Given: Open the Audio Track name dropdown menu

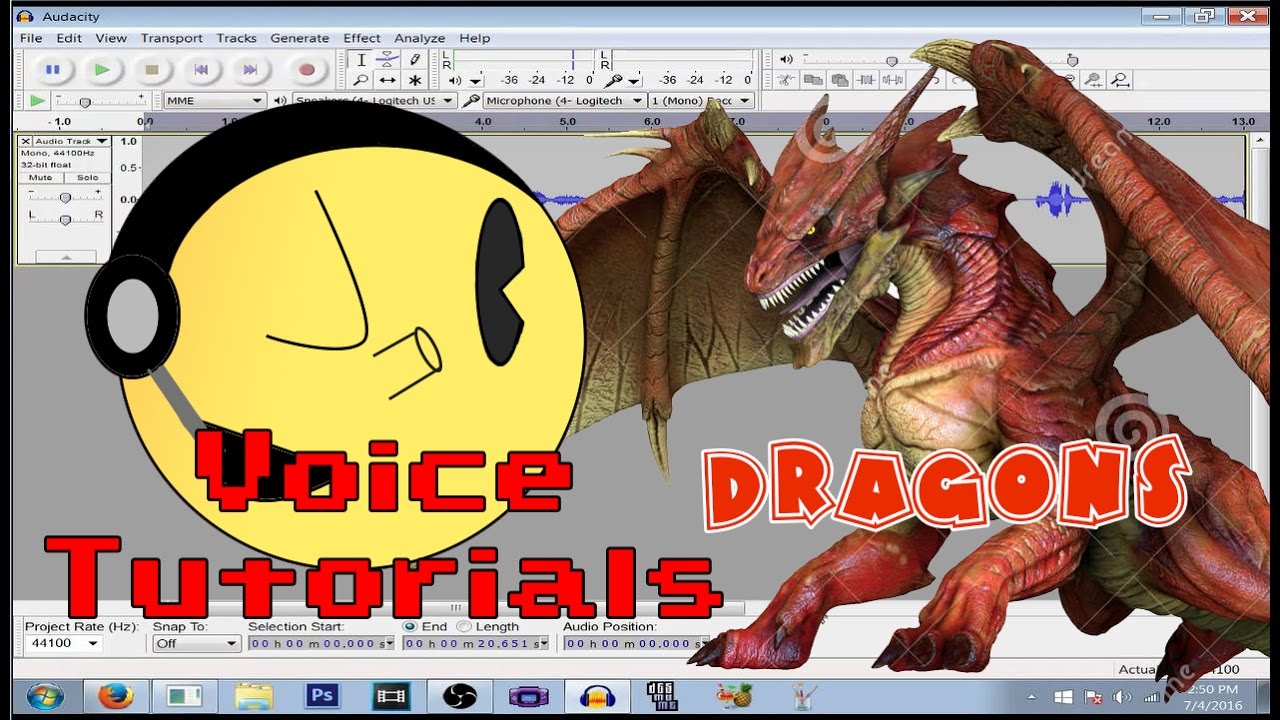Looking at the screenshot, I should click(x=71, y=141).
